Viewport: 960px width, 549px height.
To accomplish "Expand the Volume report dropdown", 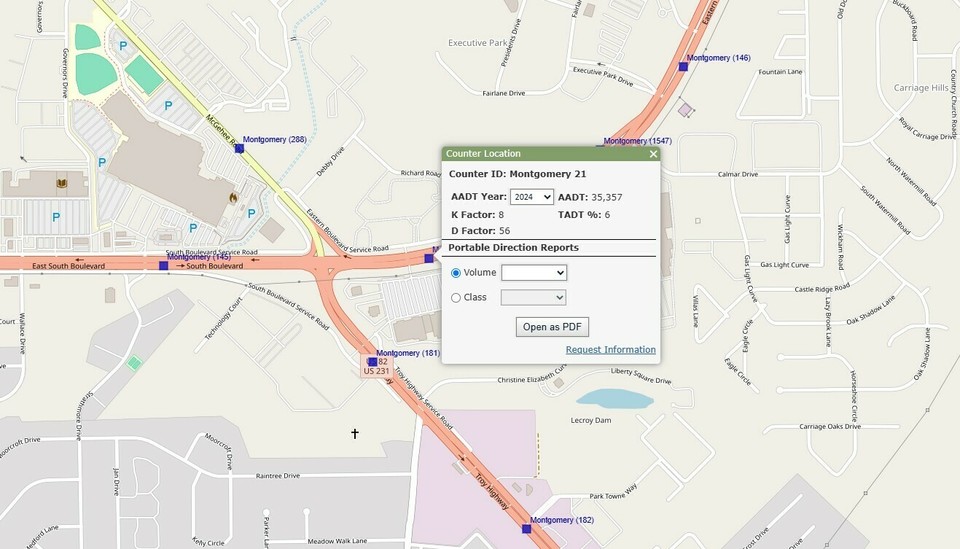I will pos(533,273).
